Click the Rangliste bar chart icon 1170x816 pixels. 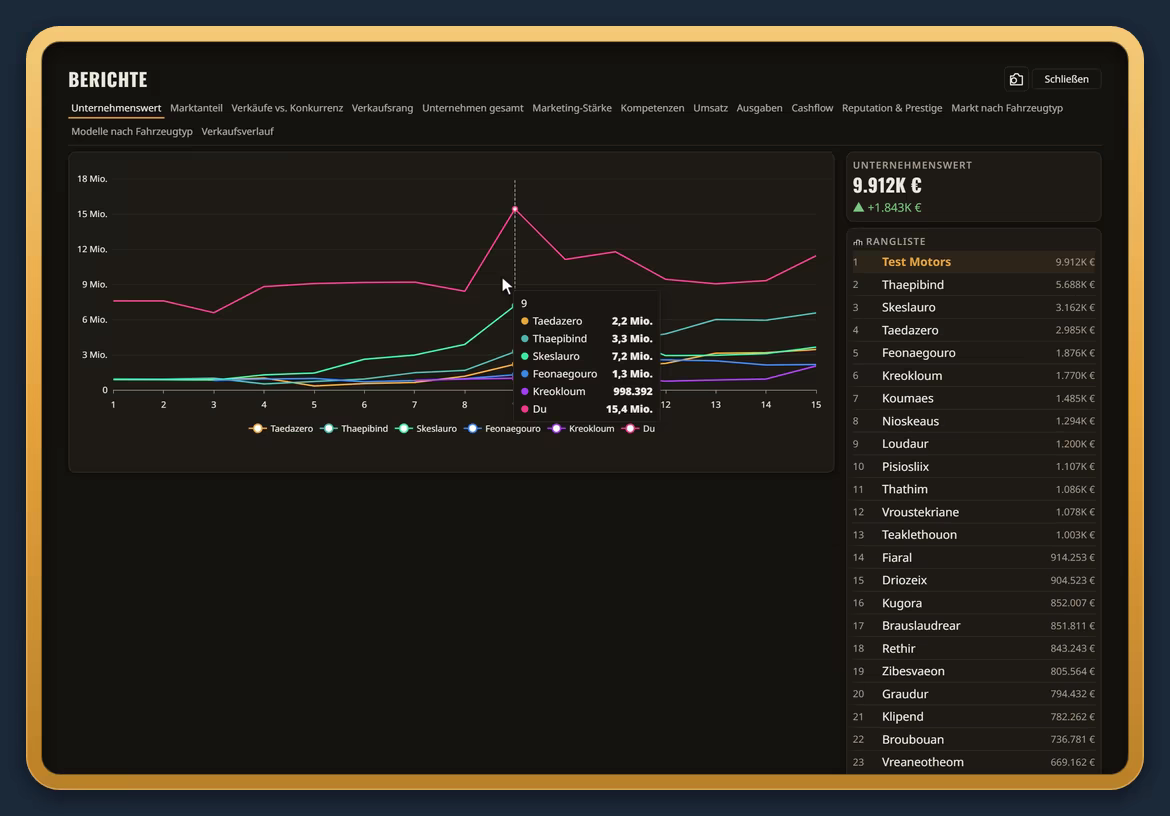click(858, 242)
